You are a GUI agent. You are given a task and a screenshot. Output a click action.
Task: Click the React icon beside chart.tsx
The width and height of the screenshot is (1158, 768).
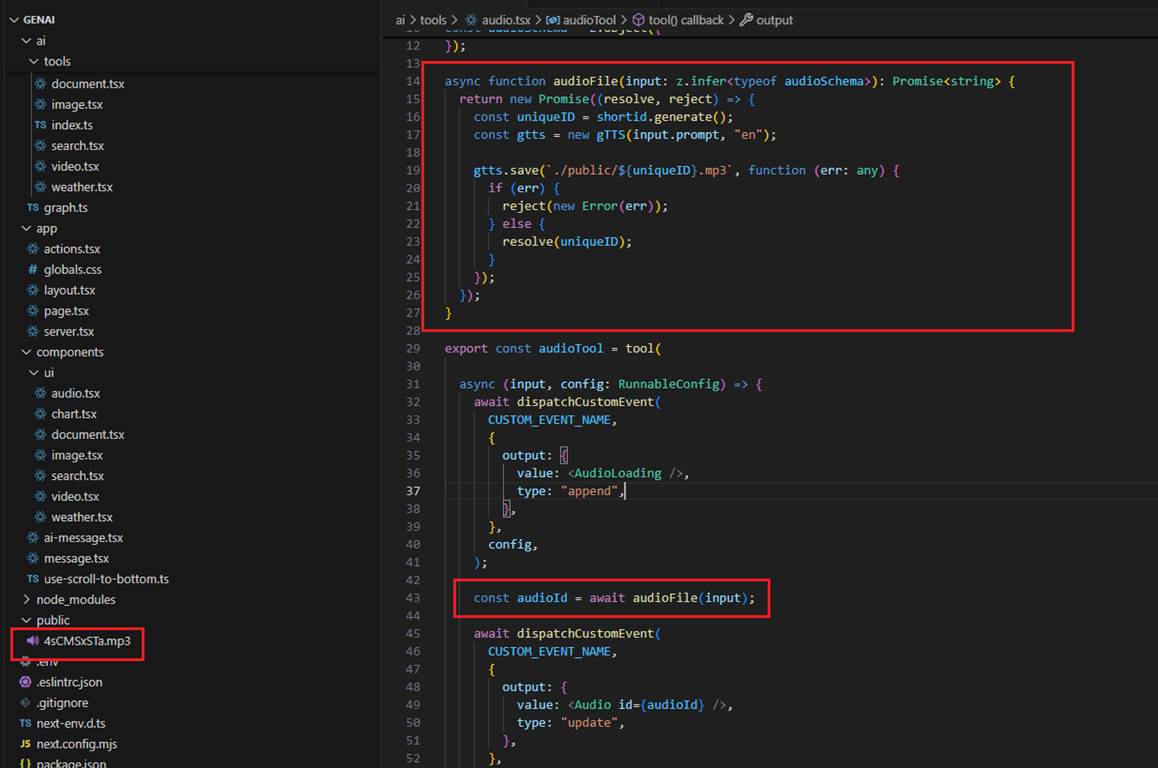tap(41, 414)
